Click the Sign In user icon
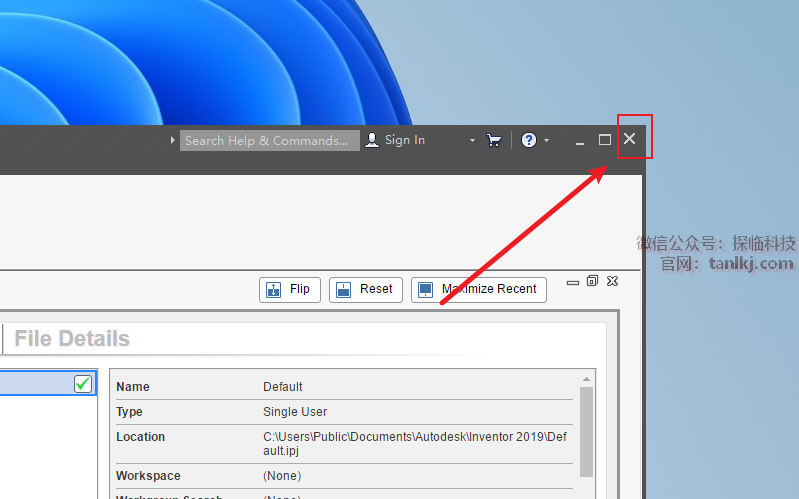Image resolution: width=799 pixels, height=499 pixels. pyautogui.click(x=372, y=140)
